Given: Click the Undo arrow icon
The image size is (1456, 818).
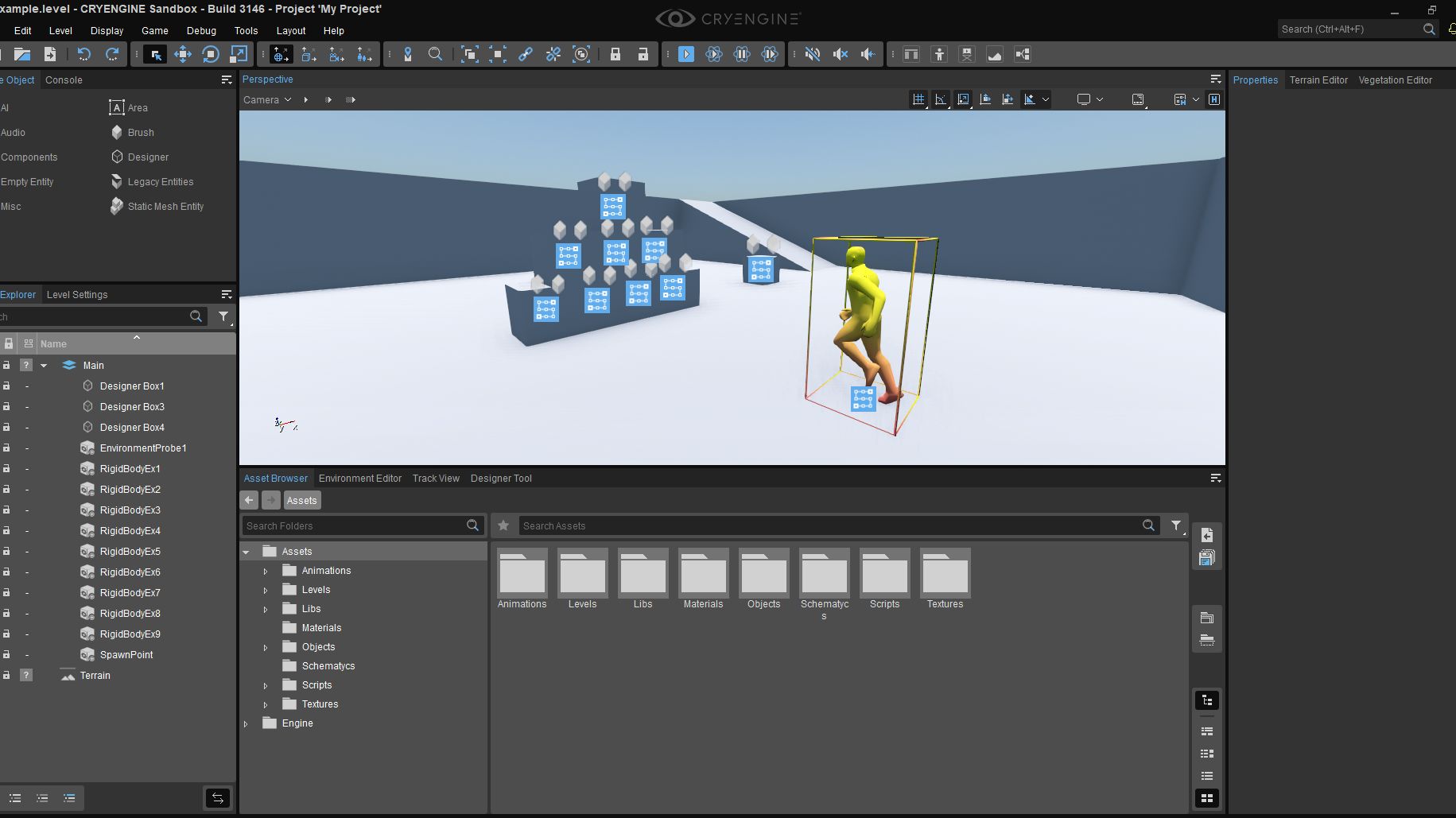Looking at the screenshot, I should [83, 54].
